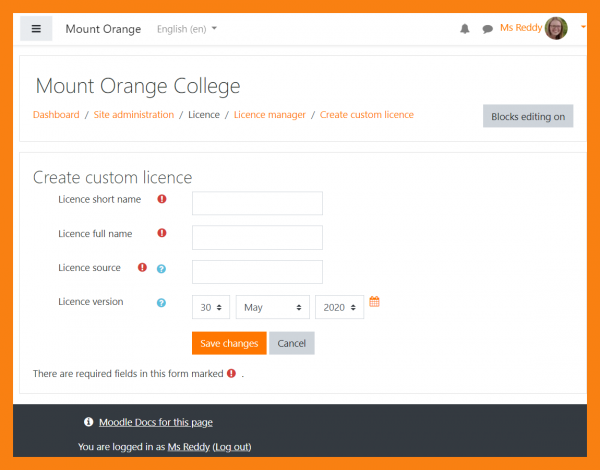
Task: Click the Save changes button
Action: (229, 343)
